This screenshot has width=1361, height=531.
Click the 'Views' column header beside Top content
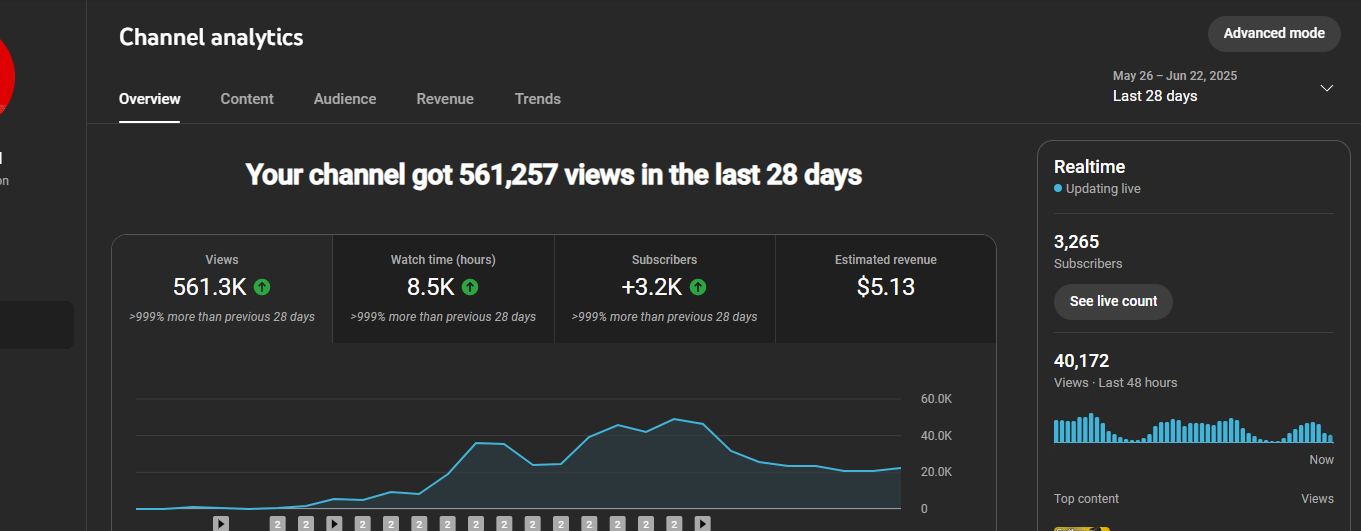(x=1317, y=499)
